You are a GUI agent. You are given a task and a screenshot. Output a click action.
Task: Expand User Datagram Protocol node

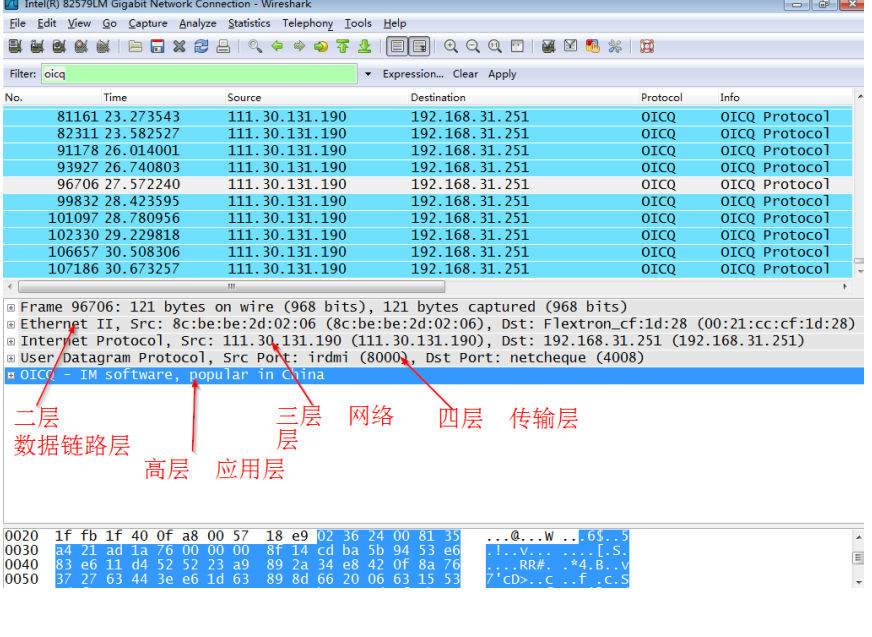coord(11,358)
